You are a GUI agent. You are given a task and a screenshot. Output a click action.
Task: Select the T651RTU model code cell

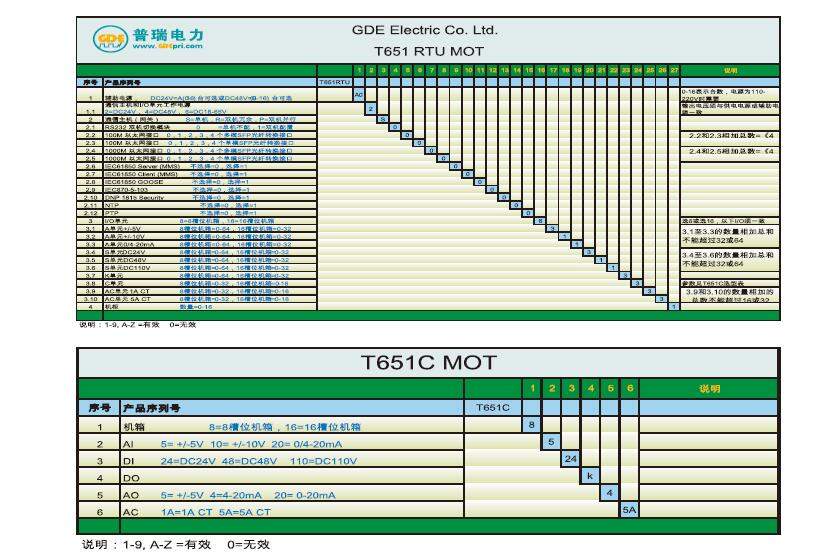[333, 81]
